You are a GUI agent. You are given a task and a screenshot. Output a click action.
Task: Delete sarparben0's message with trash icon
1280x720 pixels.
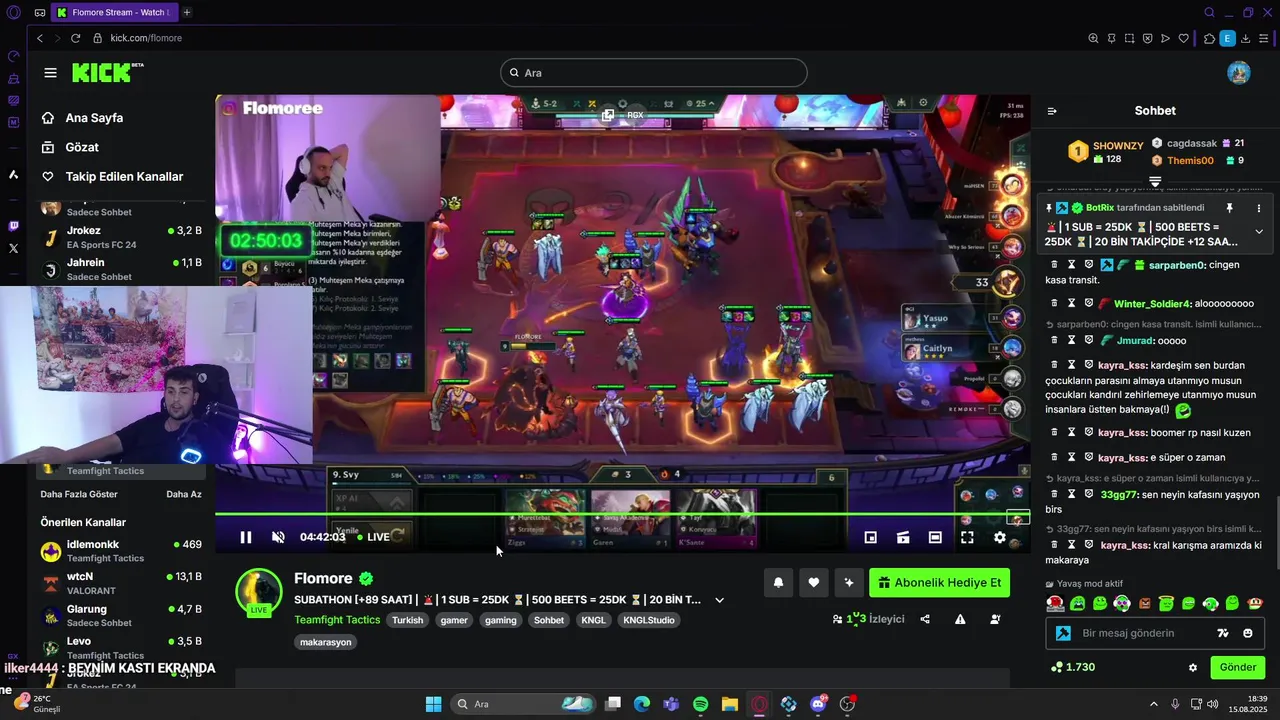(x=1053, y=265)
